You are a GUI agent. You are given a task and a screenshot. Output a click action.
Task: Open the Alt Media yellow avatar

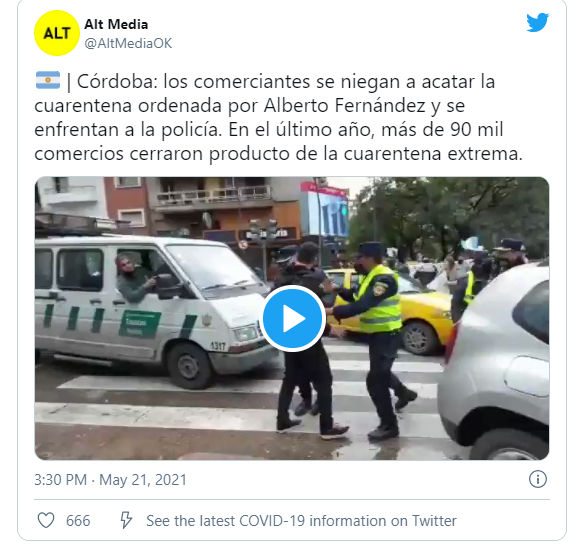click(56, 33)
